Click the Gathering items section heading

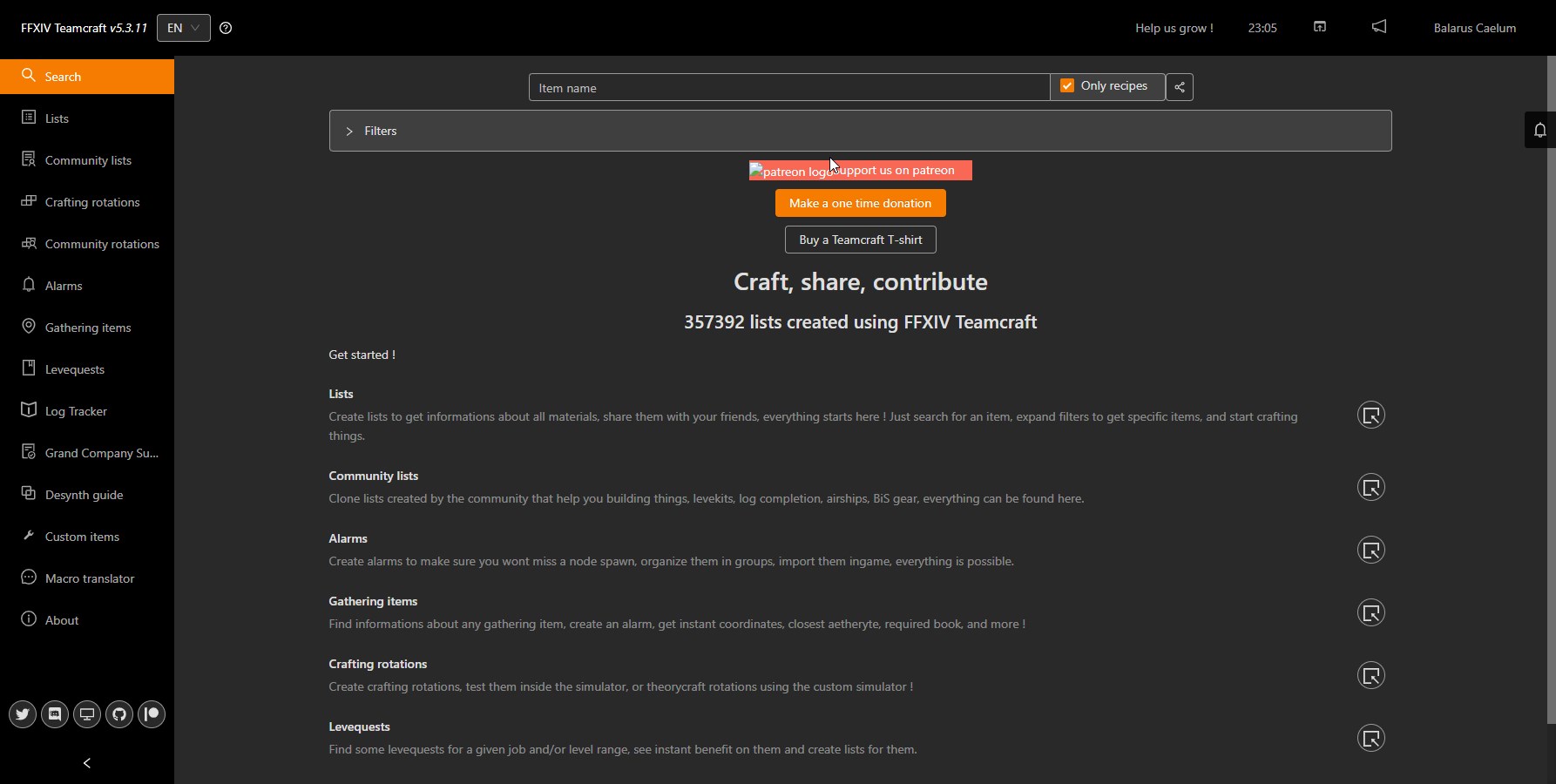pyautogui.click(x=373, y=601)
